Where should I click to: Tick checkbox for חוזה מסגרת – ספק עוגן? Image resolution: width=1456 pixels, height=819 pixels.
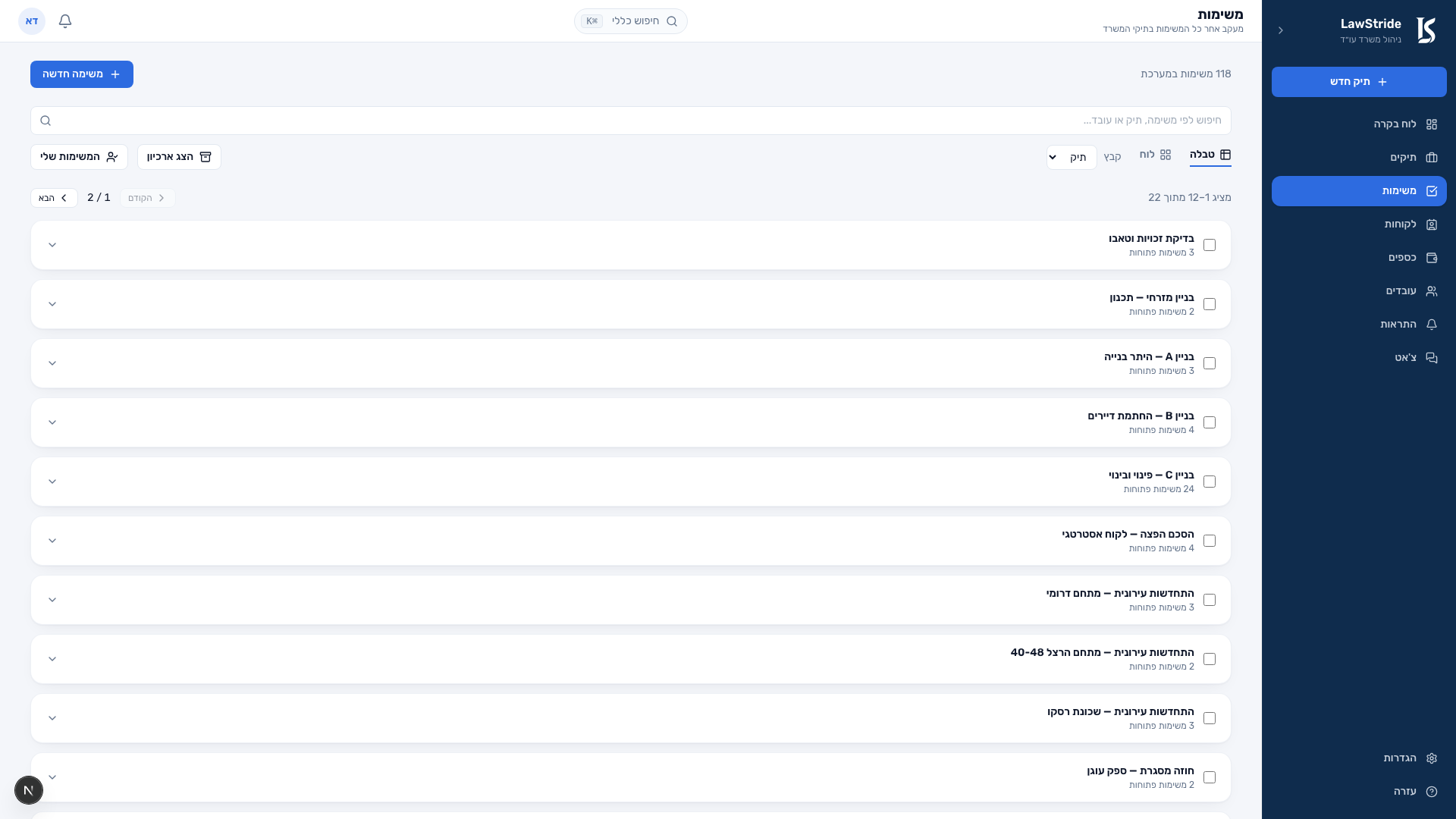pos(1210,777)
